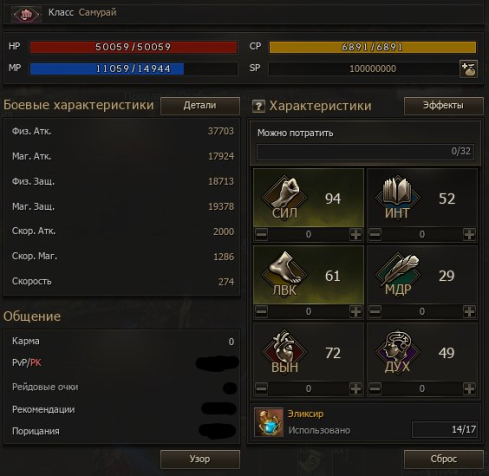Open the Детали combat details button
This screenshot has height=476, width=489.
[200, 106]
